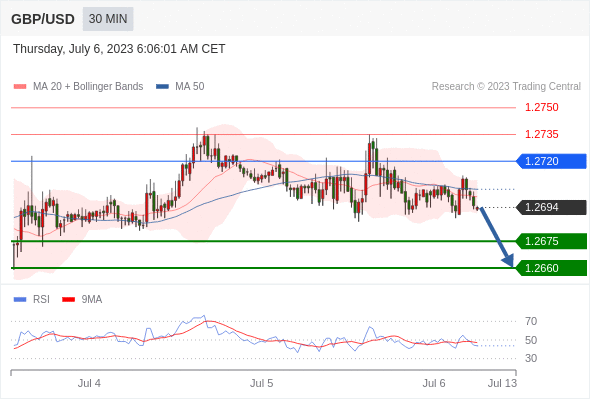Click the GBP/USD pair title
The image size is (590, 400).
pos(43,19)
